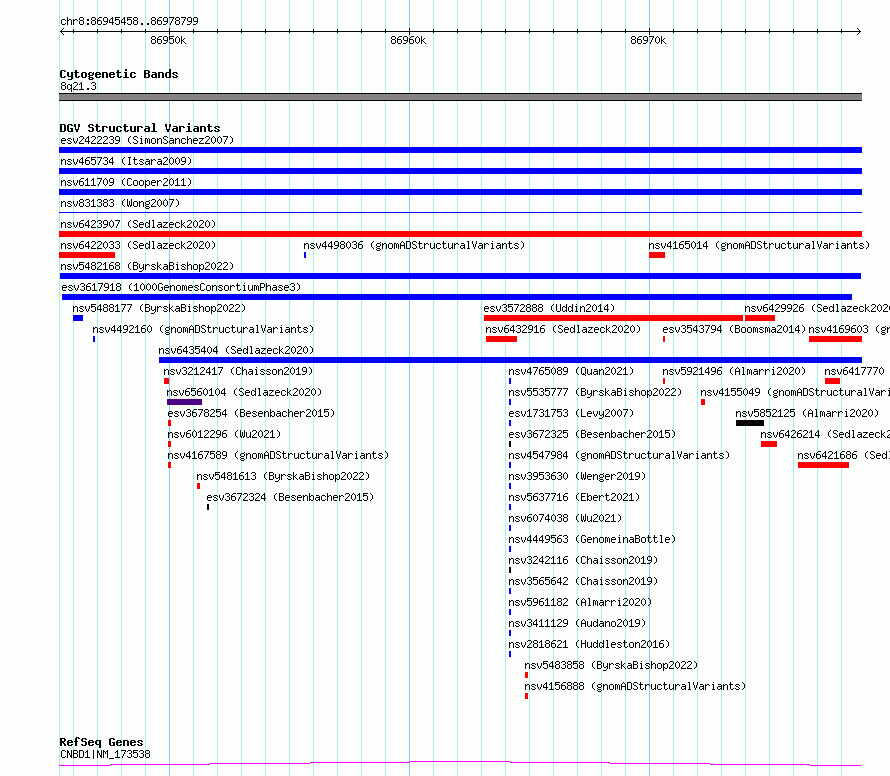Select nsv5637716 (Ebert2021) label
890x776 pixels.
[574, 497]
